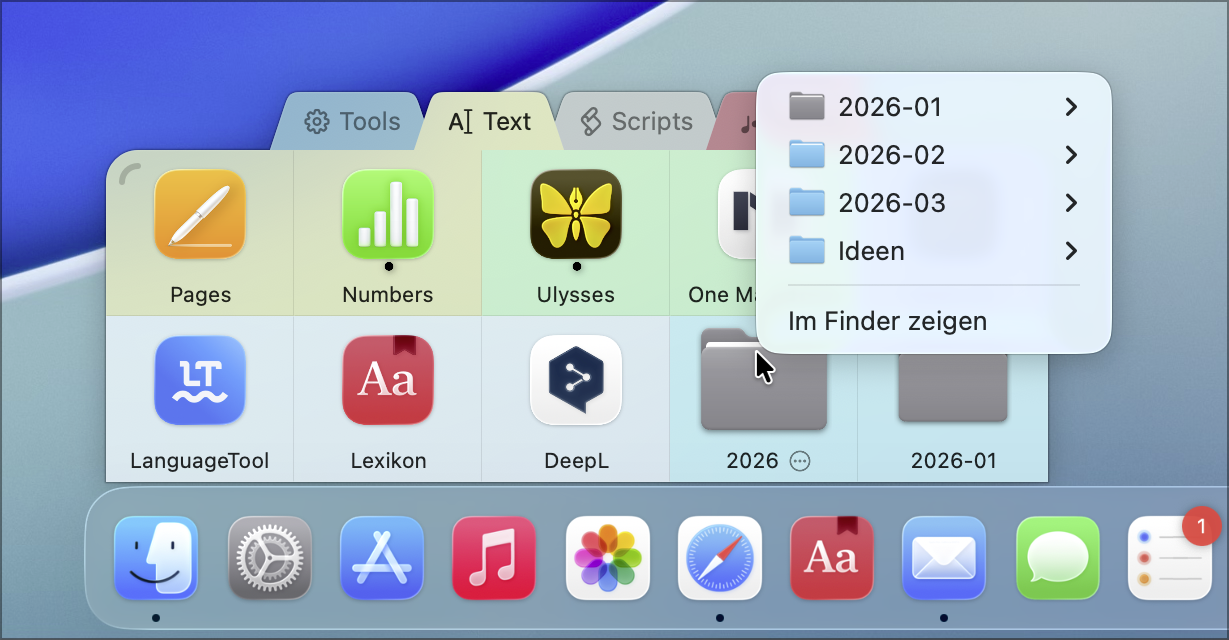
Task: Expand the 2026-03 submenu arrow
Action: 1071,203
